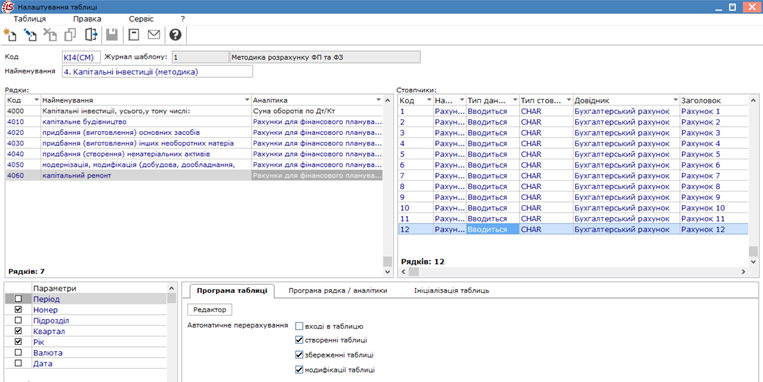
Task: Click the exit door icon
Action: click(x=91, y=35)
